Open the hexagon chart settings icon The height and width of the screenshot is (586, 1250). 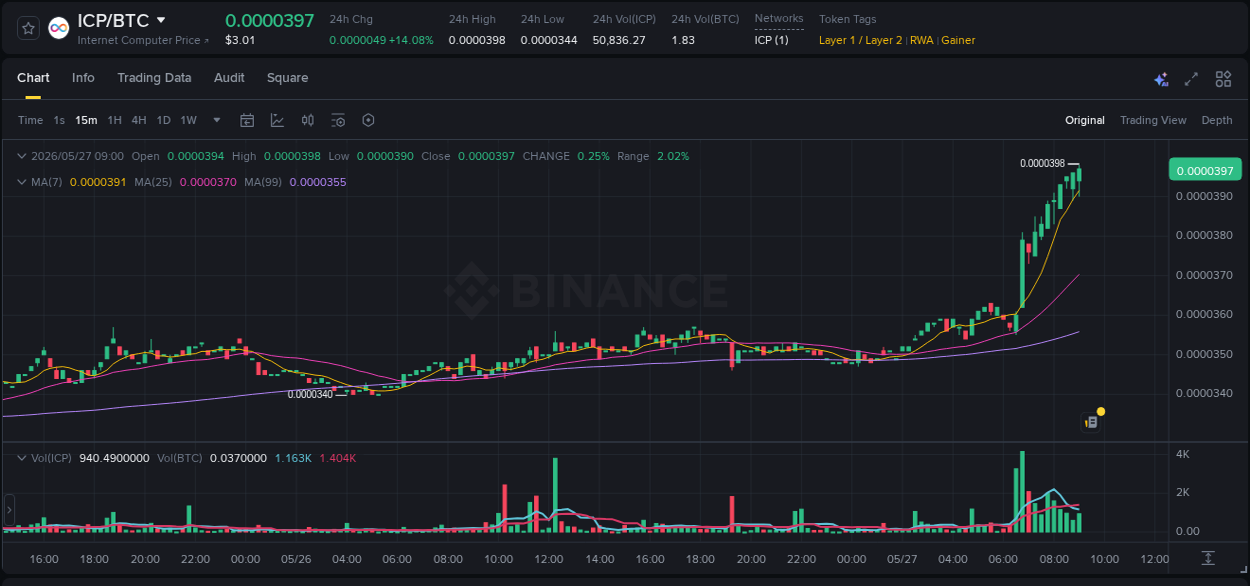point(368,120)
